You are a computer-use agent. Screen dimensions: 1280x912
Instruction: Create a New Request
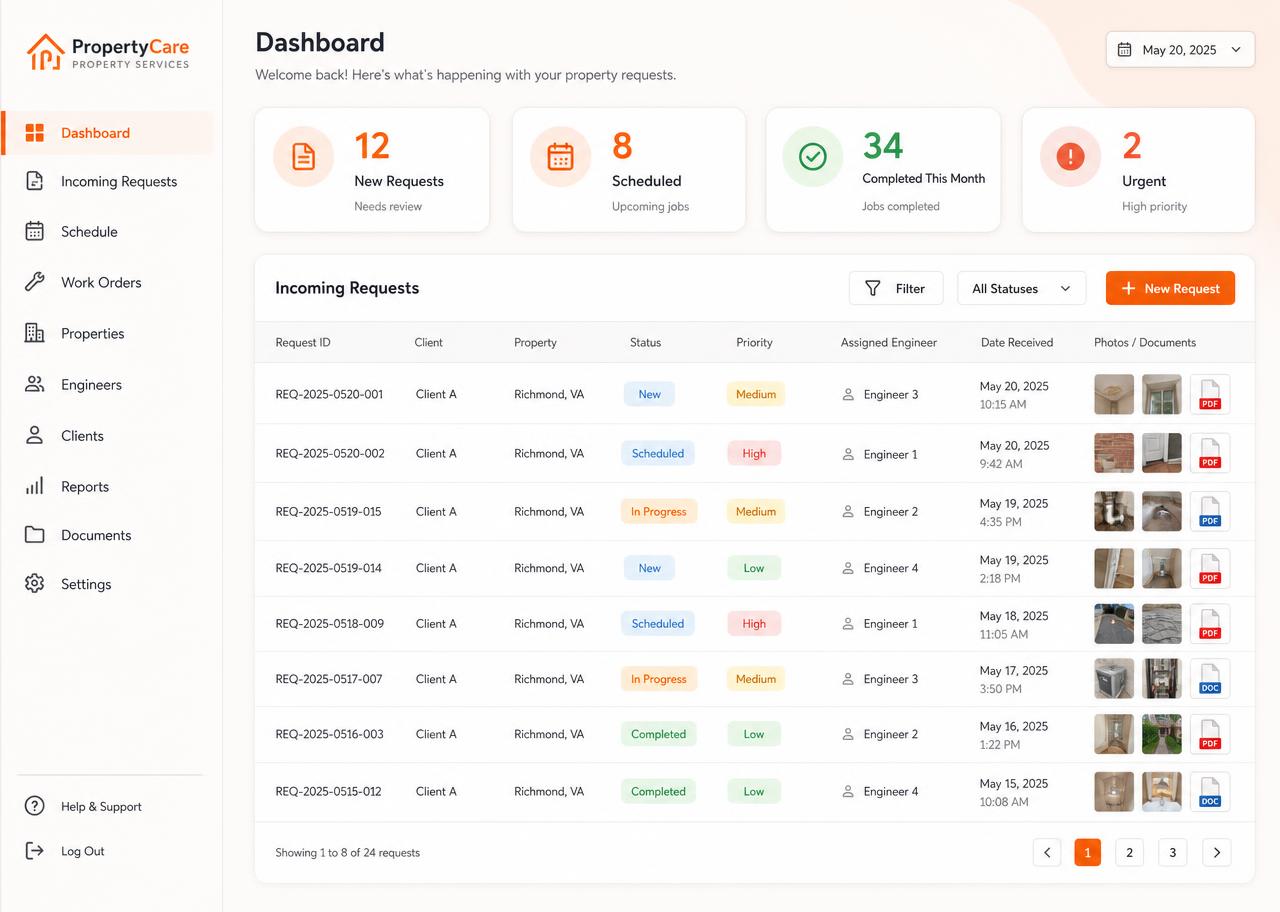pyautogui.click(x=1170, y=288)
